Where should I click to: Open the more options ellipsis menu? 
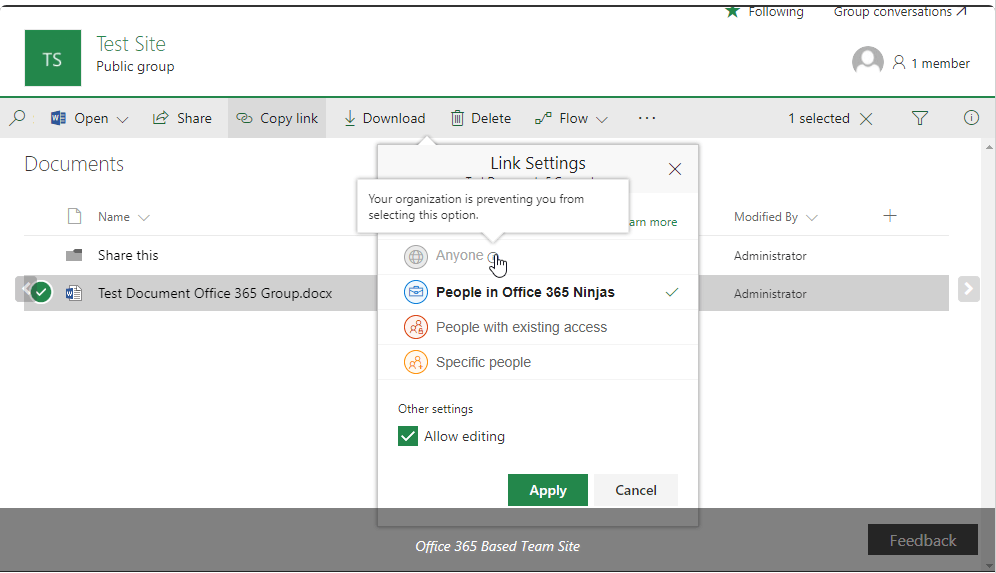(647, 118)
